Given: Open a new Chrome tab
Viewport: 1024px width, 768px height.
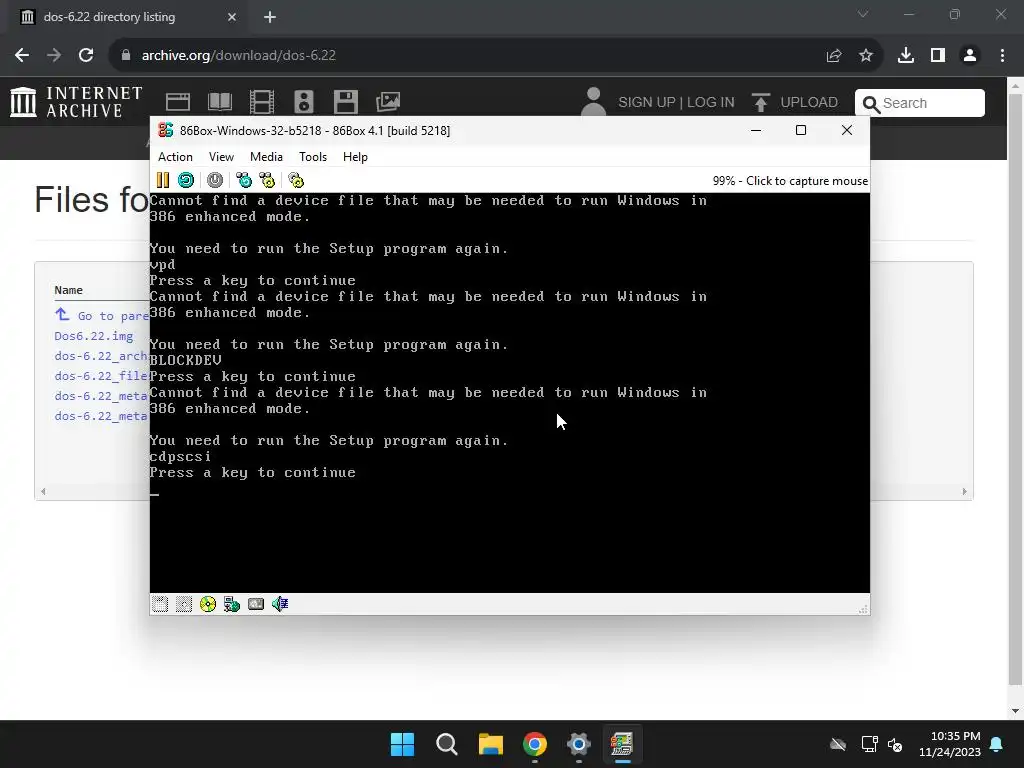Looking at the screenshot, I should coord(270,17).
